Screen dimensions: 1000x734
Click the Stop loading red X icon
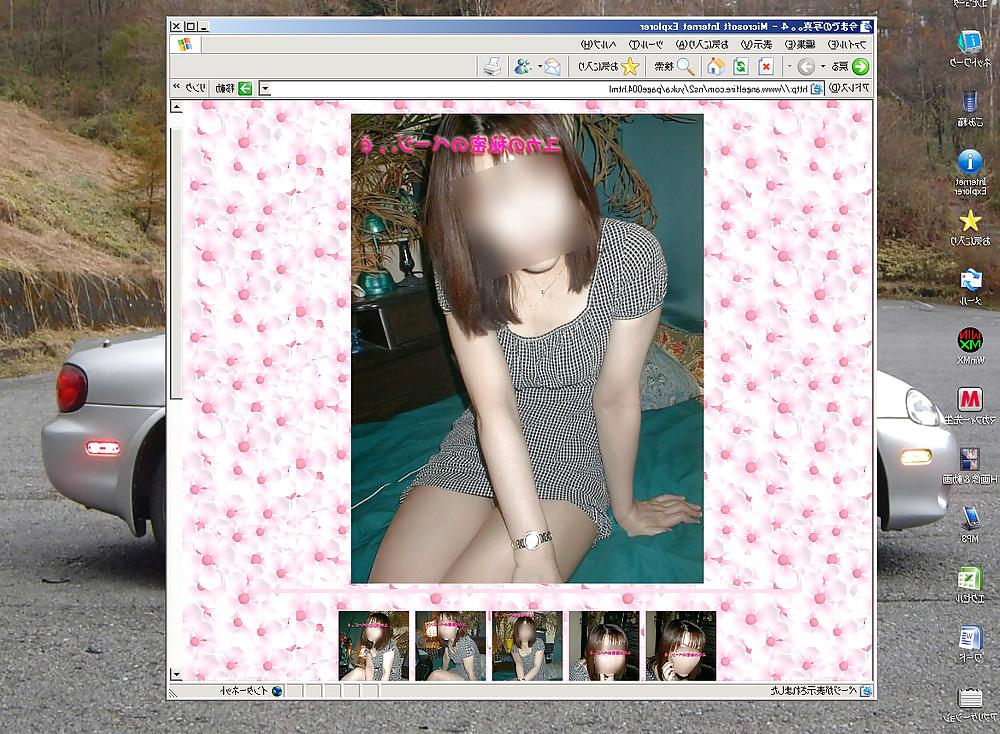click(766, 66)
